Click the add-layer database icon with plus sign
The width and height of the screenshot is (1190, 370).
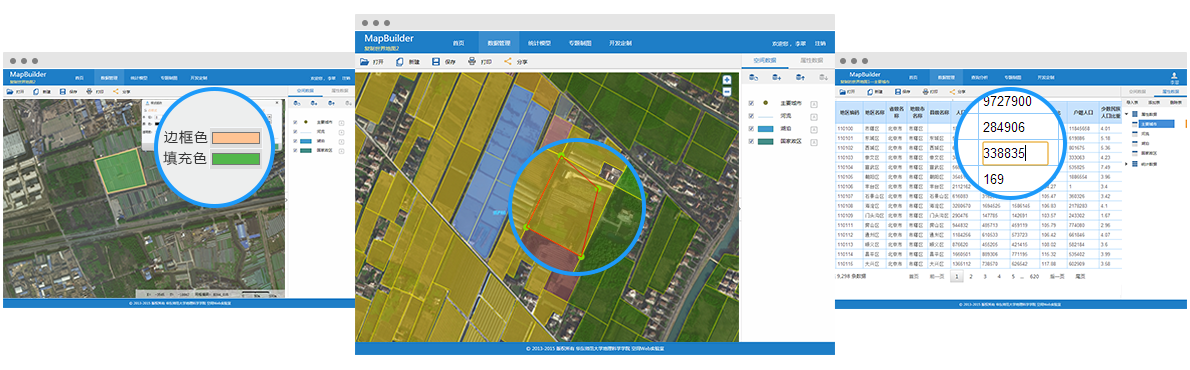pos(776,77)
